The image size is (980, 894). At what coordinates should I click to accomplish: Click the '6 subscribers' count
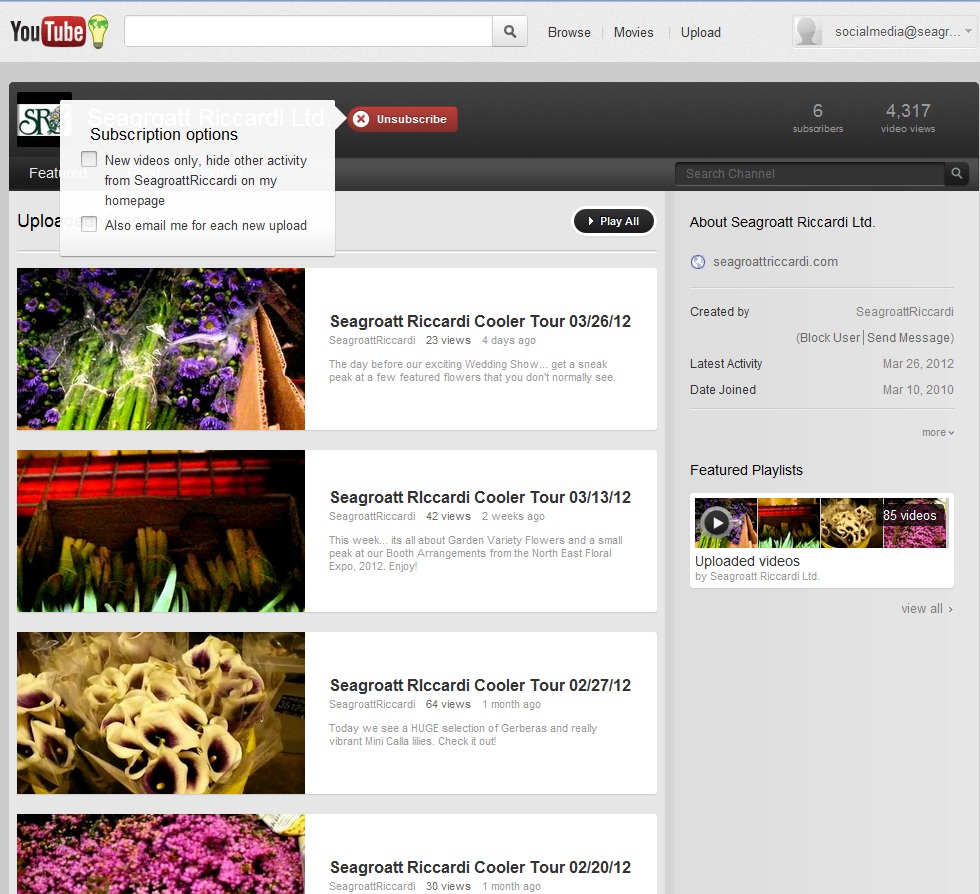coord(818,118)
